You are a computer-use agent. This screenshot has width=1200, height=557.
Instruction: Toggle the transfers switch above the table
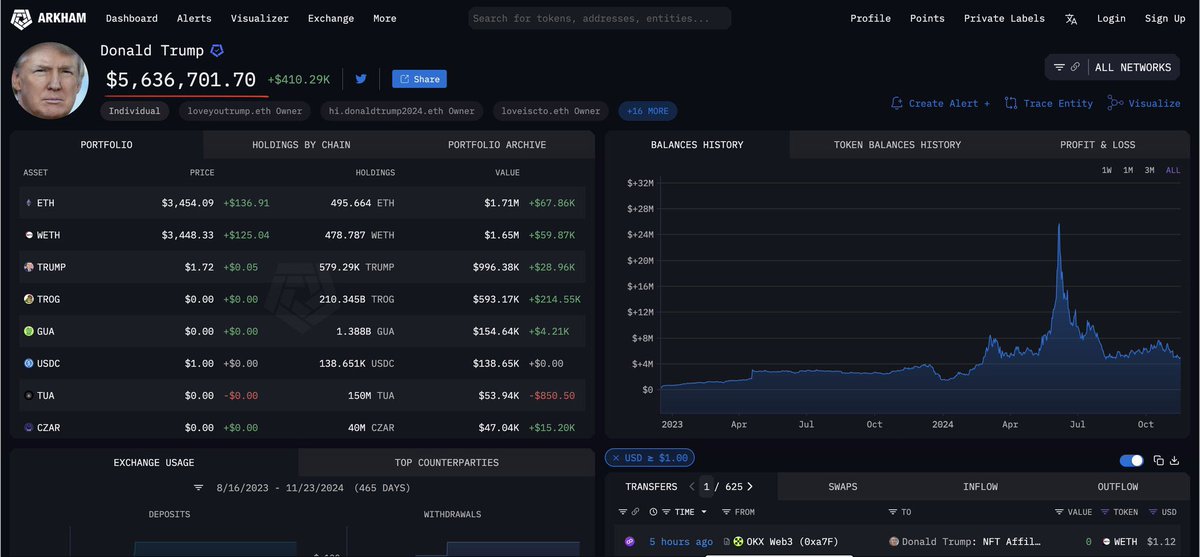click(1132, 460)
